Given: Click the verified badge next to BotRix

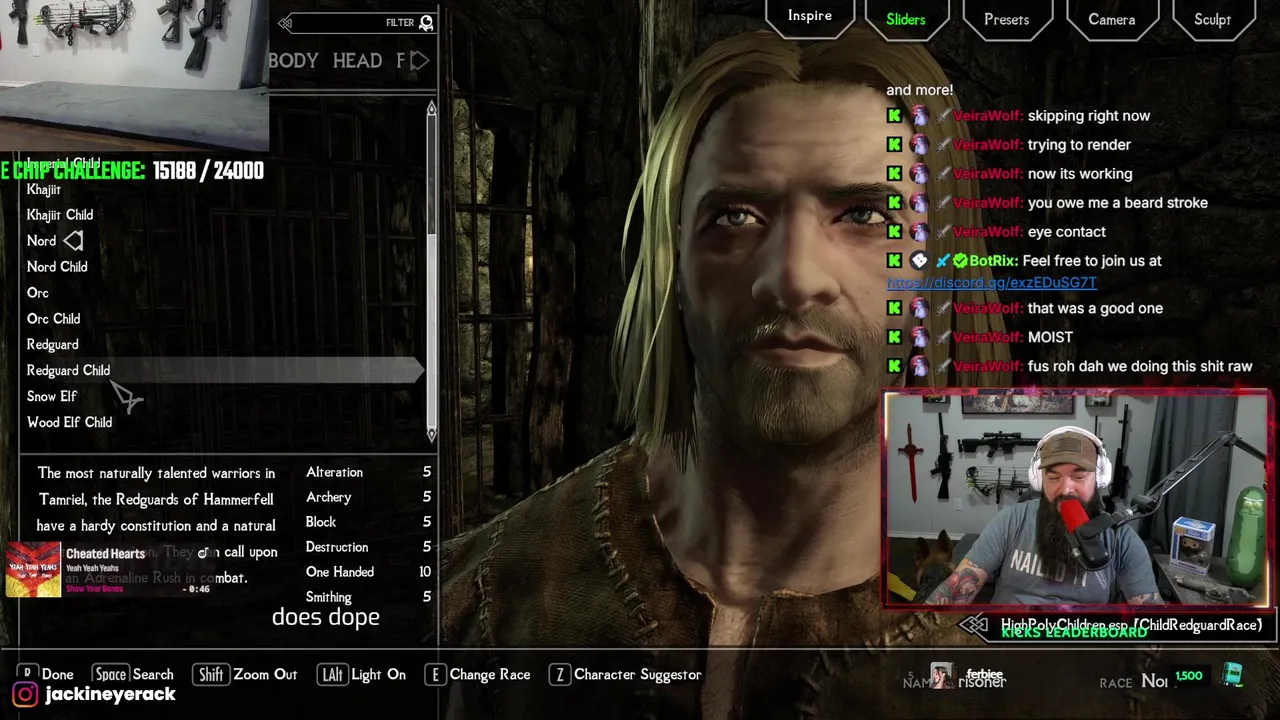Looking at the screenshot, I should (x=960, y=261).
